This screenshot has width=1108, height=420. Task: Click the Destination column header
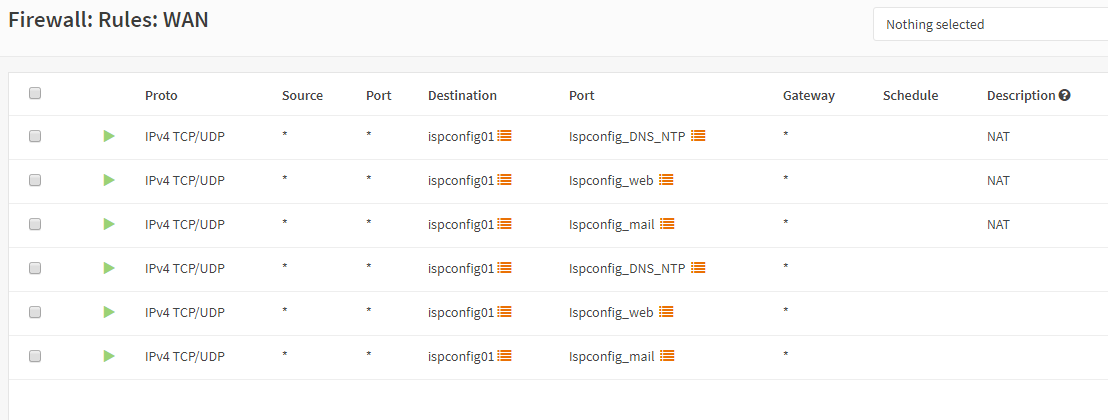462,95
